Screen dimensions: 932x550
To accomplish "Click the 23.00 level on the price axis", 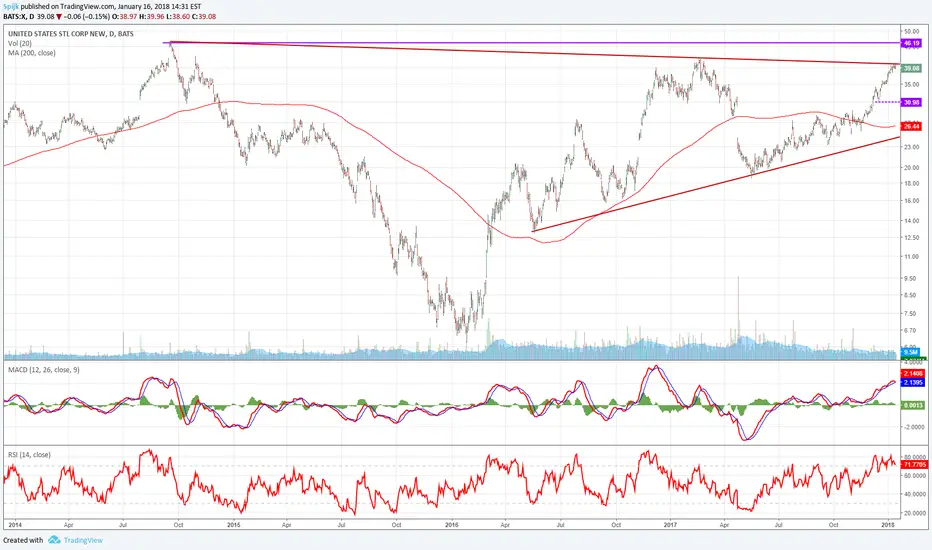I will coord(911,147).
